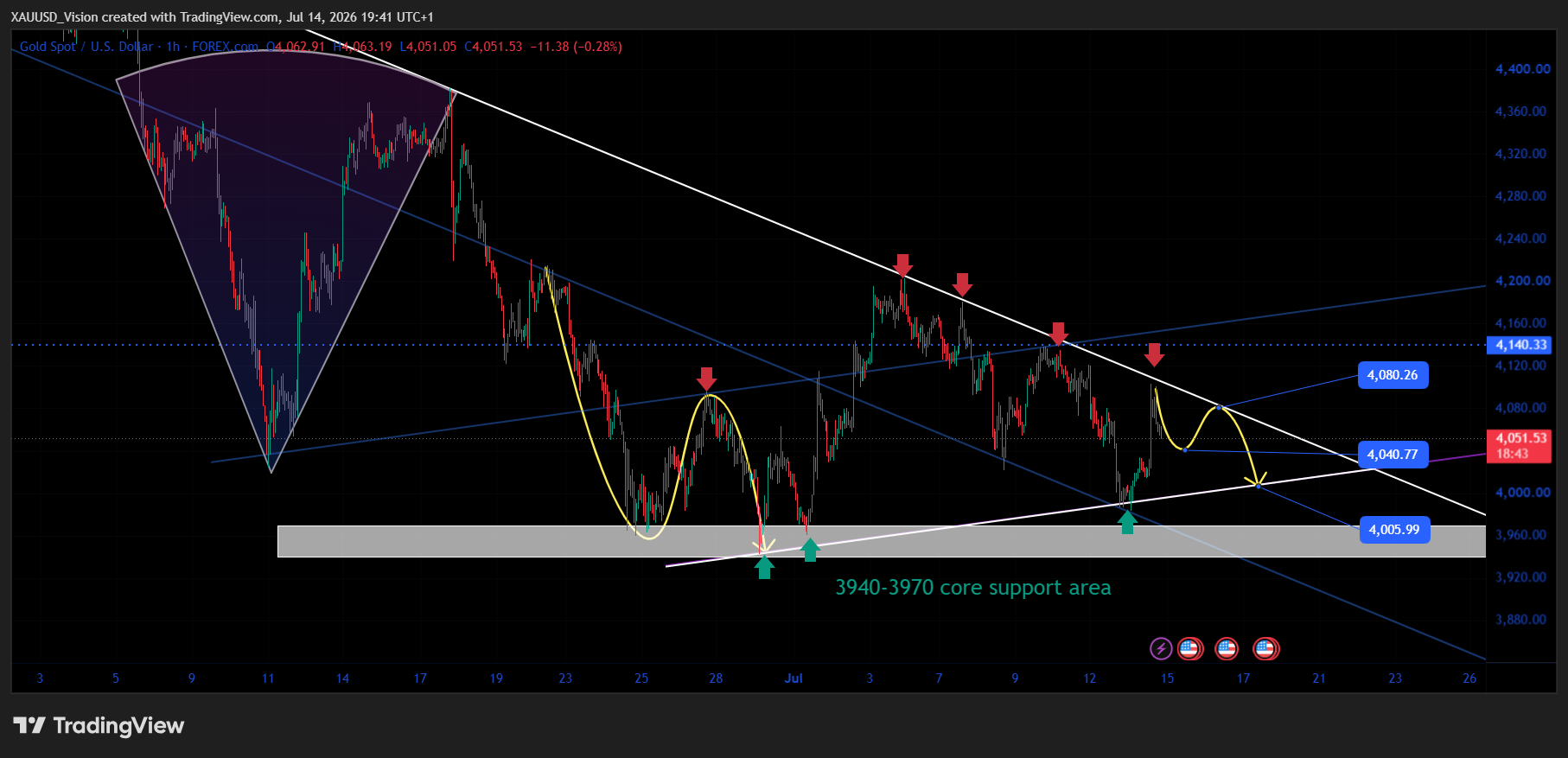Click the 4,140.33 horizontal line price tag
Image resolution: width=1568 pixels, height=758 pixels.
click(x=1519, y=345)
